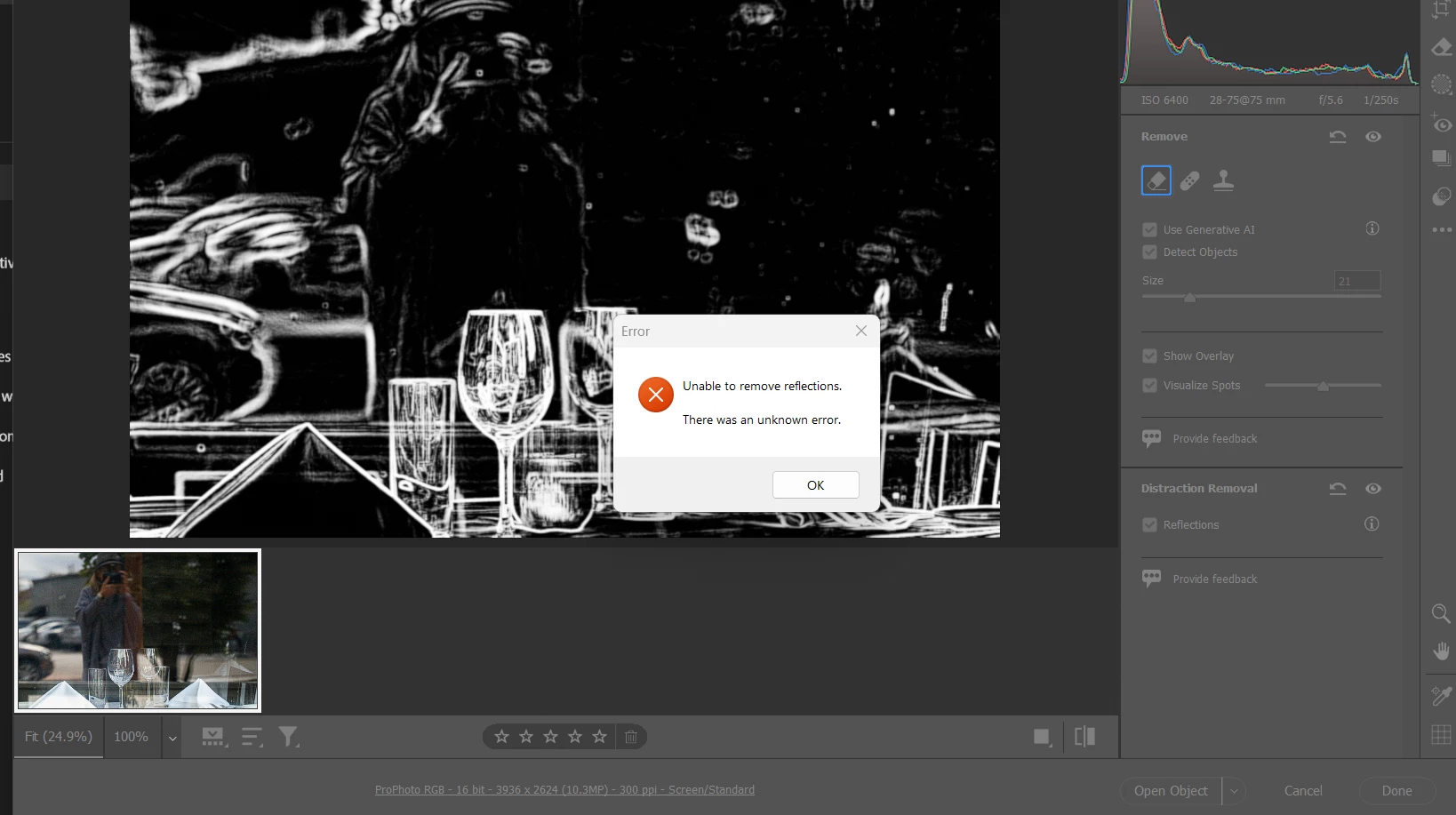Choose the Heal bandage mode
This screenshot has height=815, width=1456.
pos(1189,181)
